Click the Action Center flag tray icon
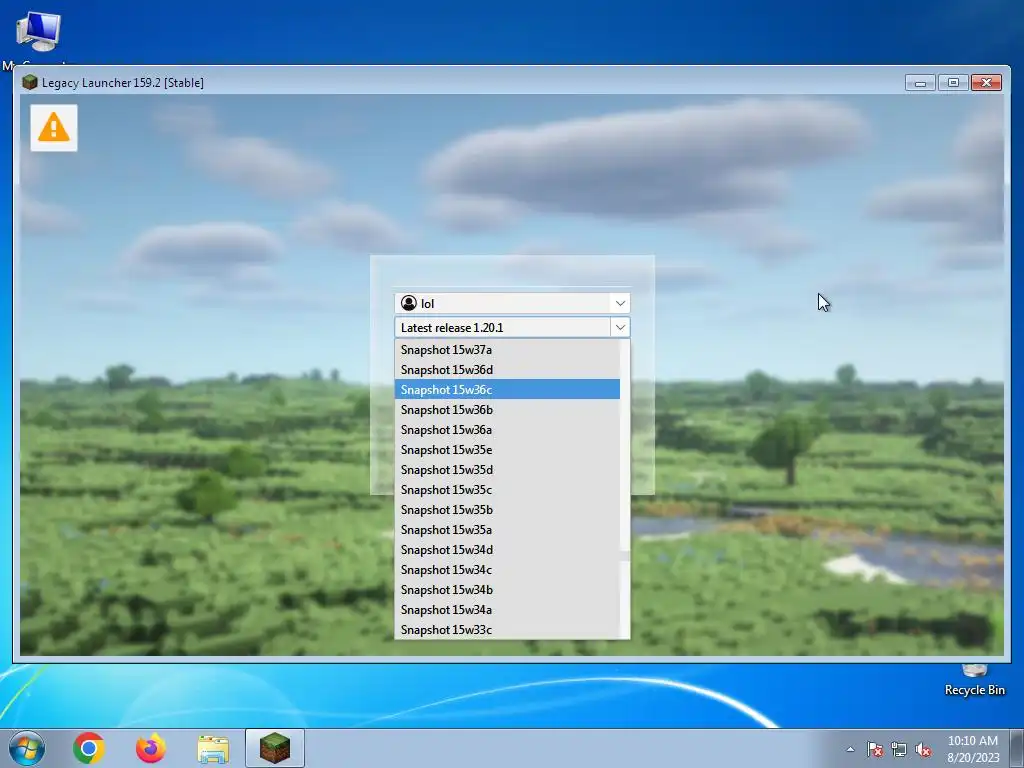Viewport: 1024px width, 768px height. (x=875, y=749)
